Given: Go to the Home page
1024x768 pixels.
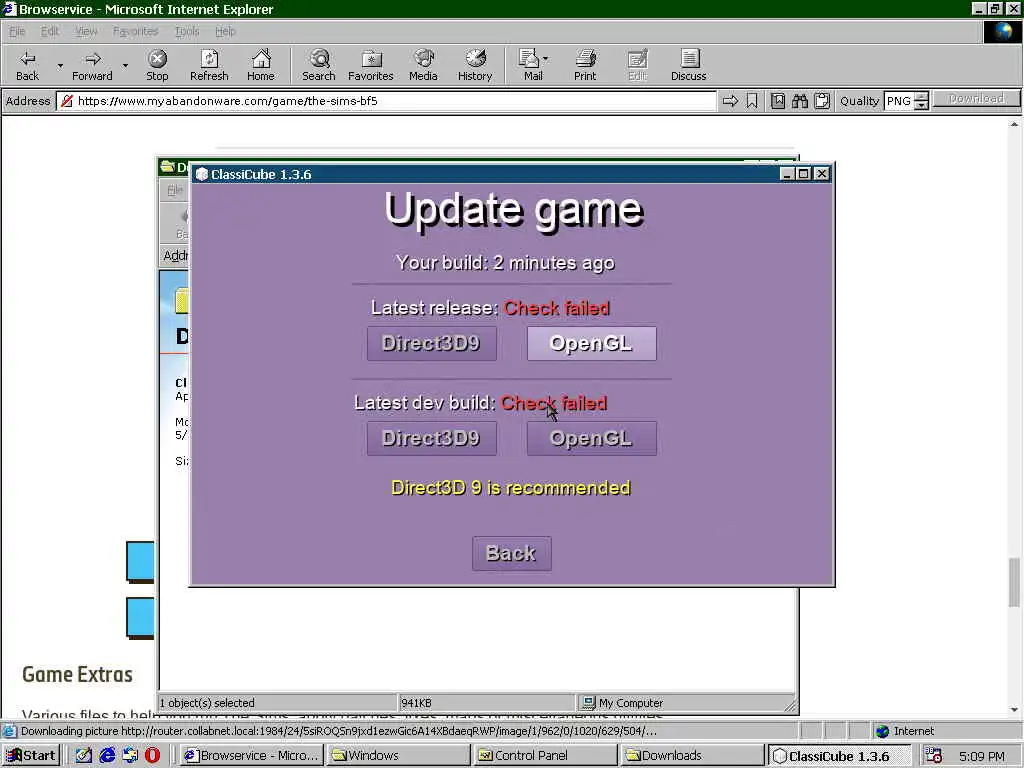Looking at the screenshot, I should (x=261, y=65).
